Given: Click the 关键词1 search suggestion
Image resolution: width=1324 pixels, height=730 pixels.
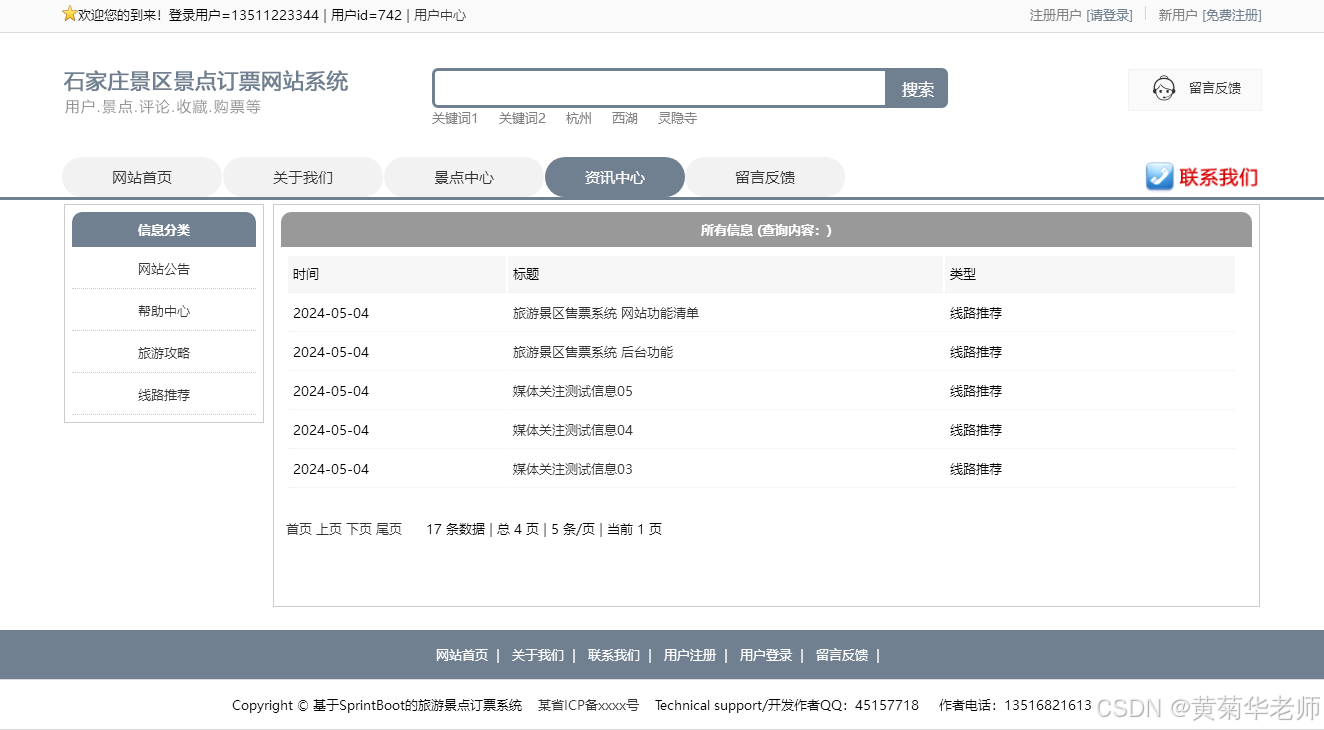Looking at the screenshot, I should pyautogui.click(x=455, y=118).
